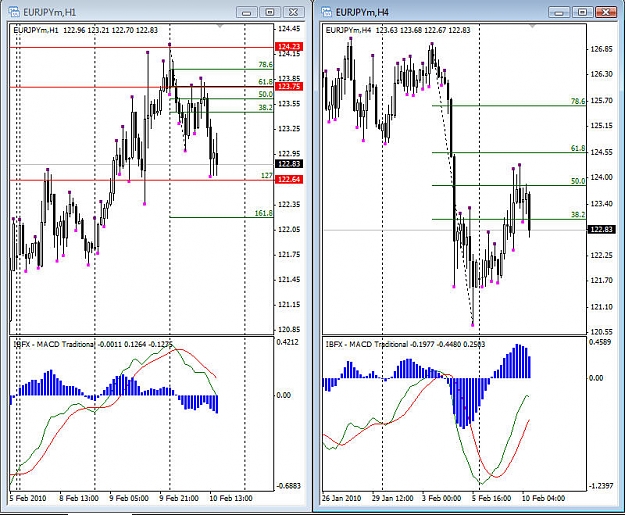Click the EURJPYm,H1 OHLC header text
This screenshot has height=515, width=625.
[x=85, y=30]
